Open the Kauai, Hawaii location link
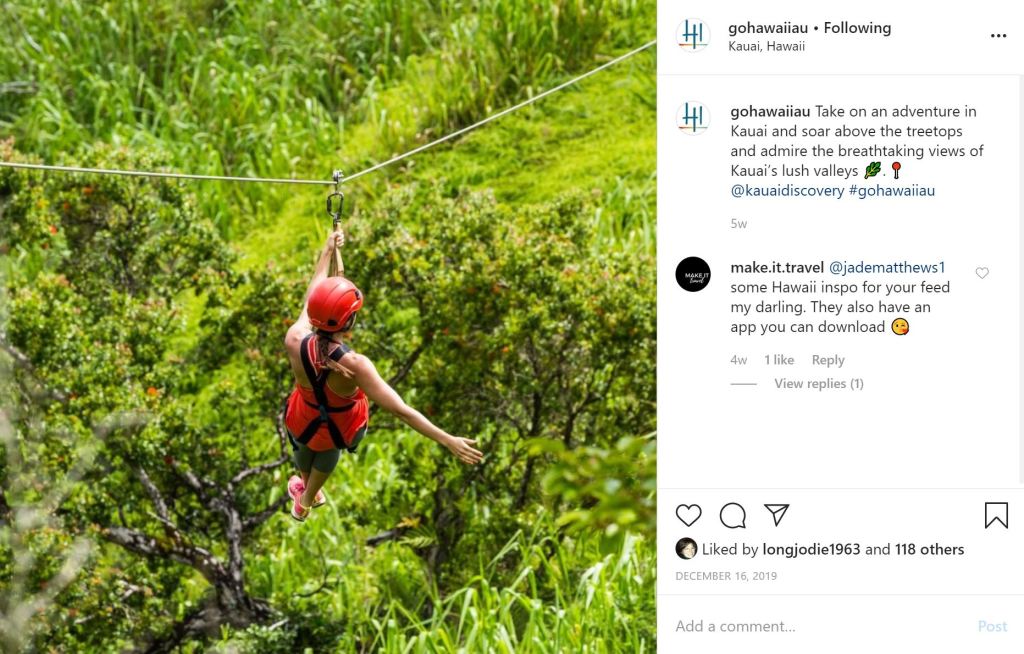Screen dimensions: 1024x654 pos(766,46)
